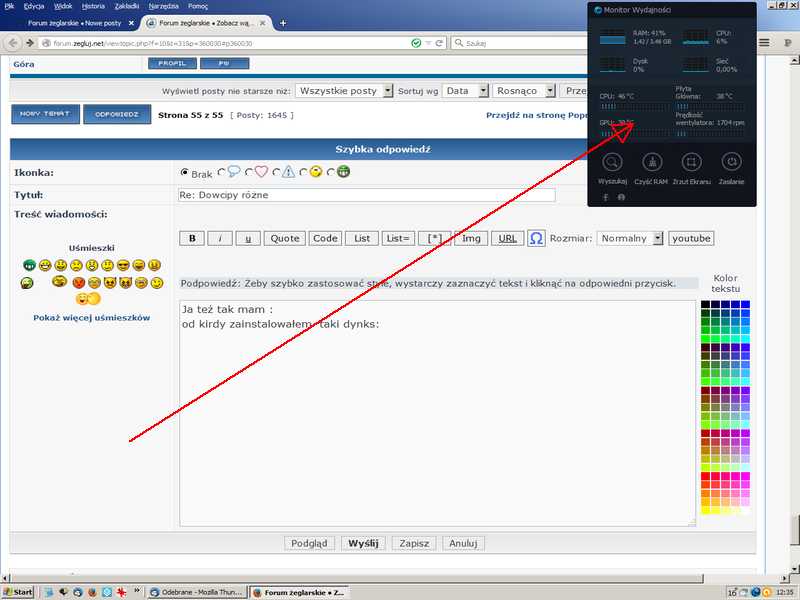Click the Zasilanie power icon
Image resolution: width=800 pixels, height=600 pixels.
coord(731,162)
